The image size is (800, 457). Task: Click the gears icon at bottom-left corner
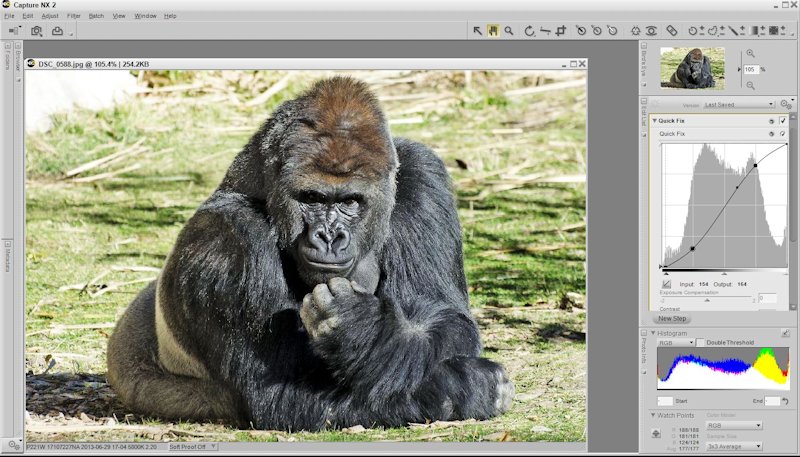pyautogui.click(x=14, y=445)
